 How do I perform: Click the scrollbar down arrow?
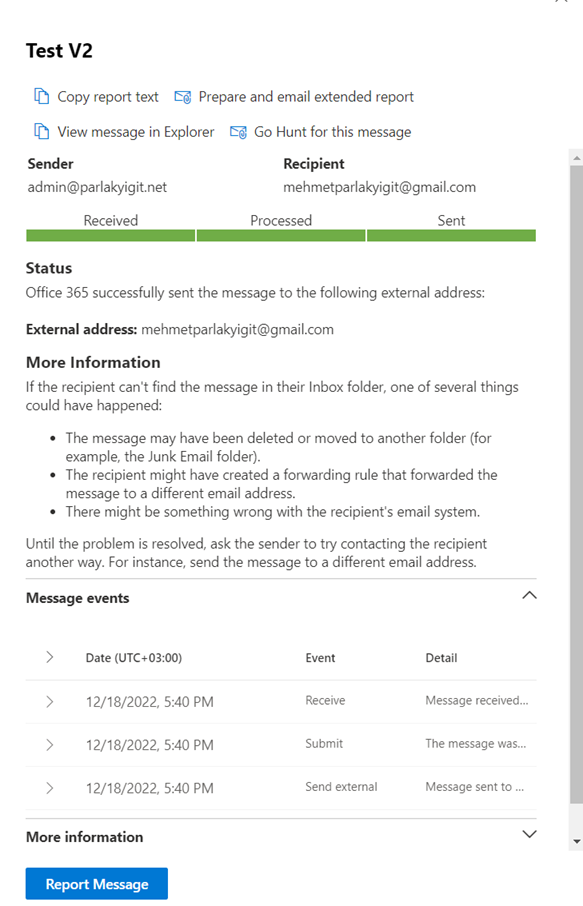pos(577,842)
